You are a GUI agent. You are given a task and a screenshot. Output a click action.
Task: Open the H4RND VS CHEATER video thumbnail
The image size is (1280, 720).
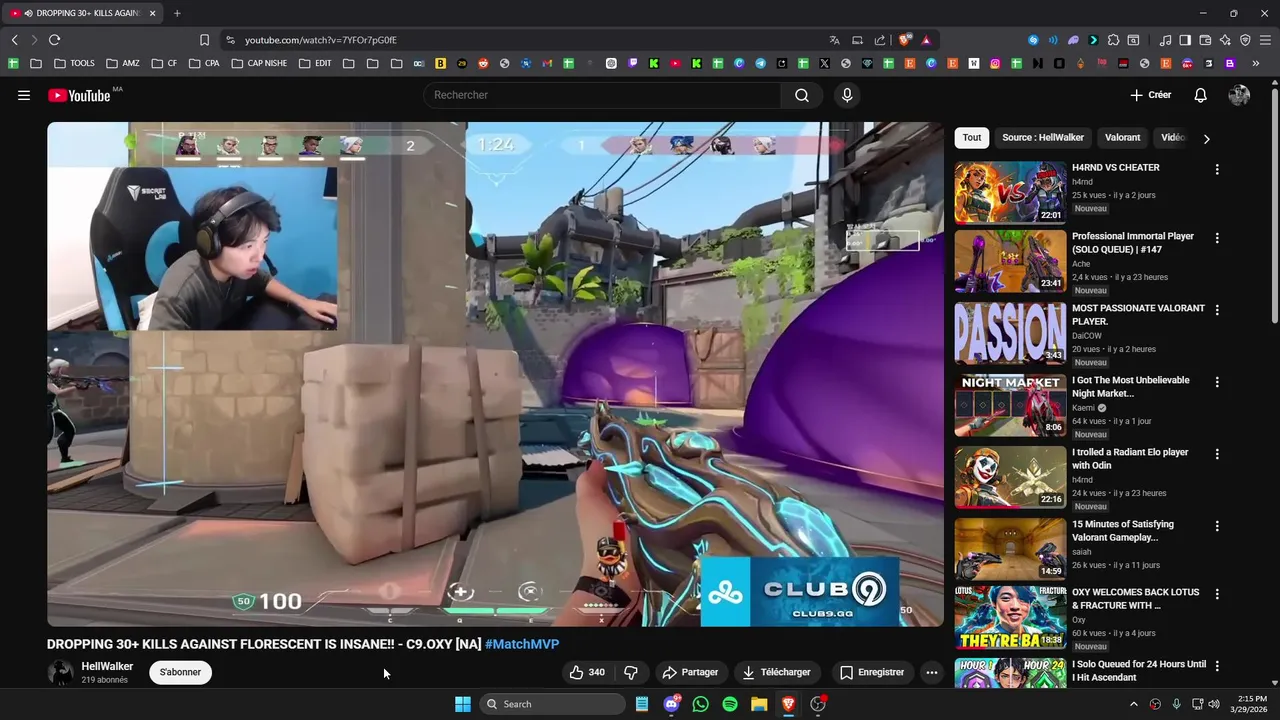1010,192
